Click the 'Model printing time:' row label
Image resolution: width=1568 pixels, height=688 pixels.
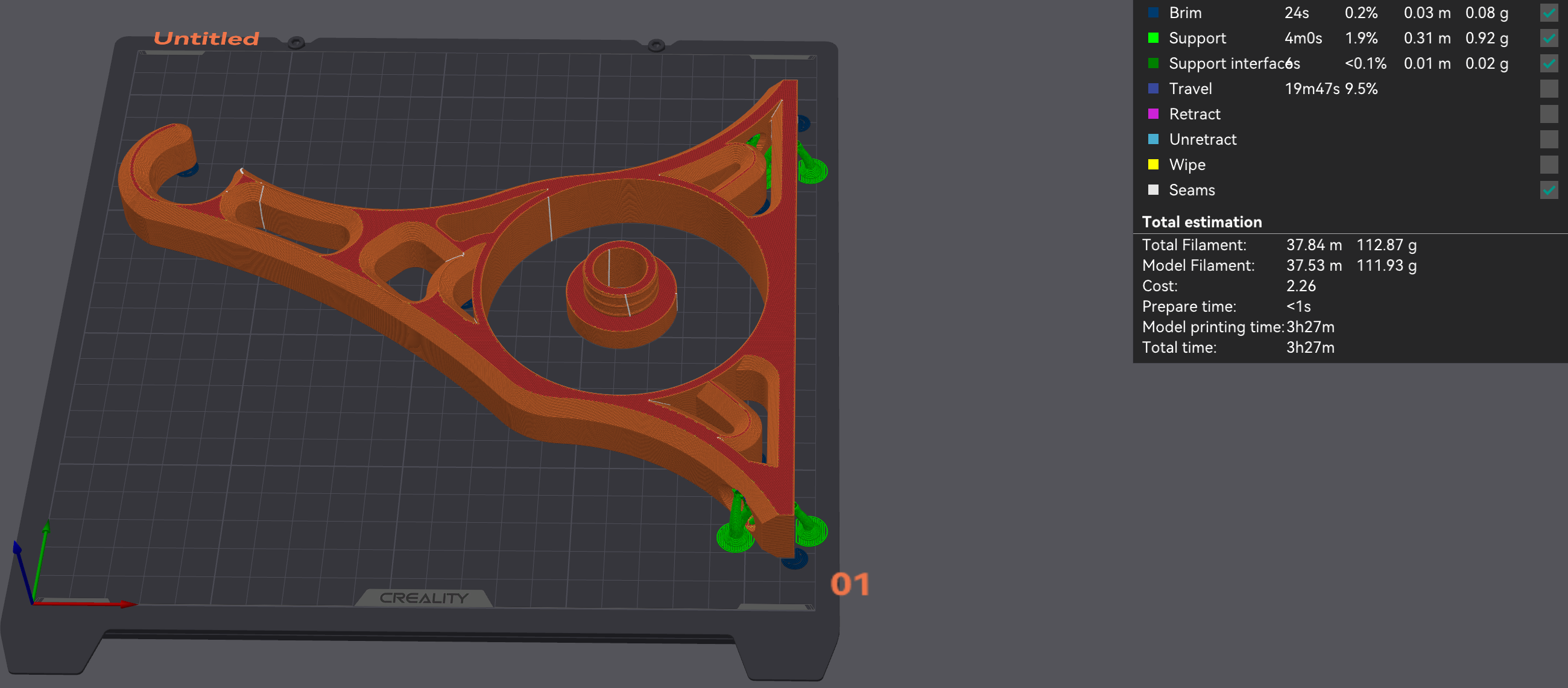(1213, 327)
